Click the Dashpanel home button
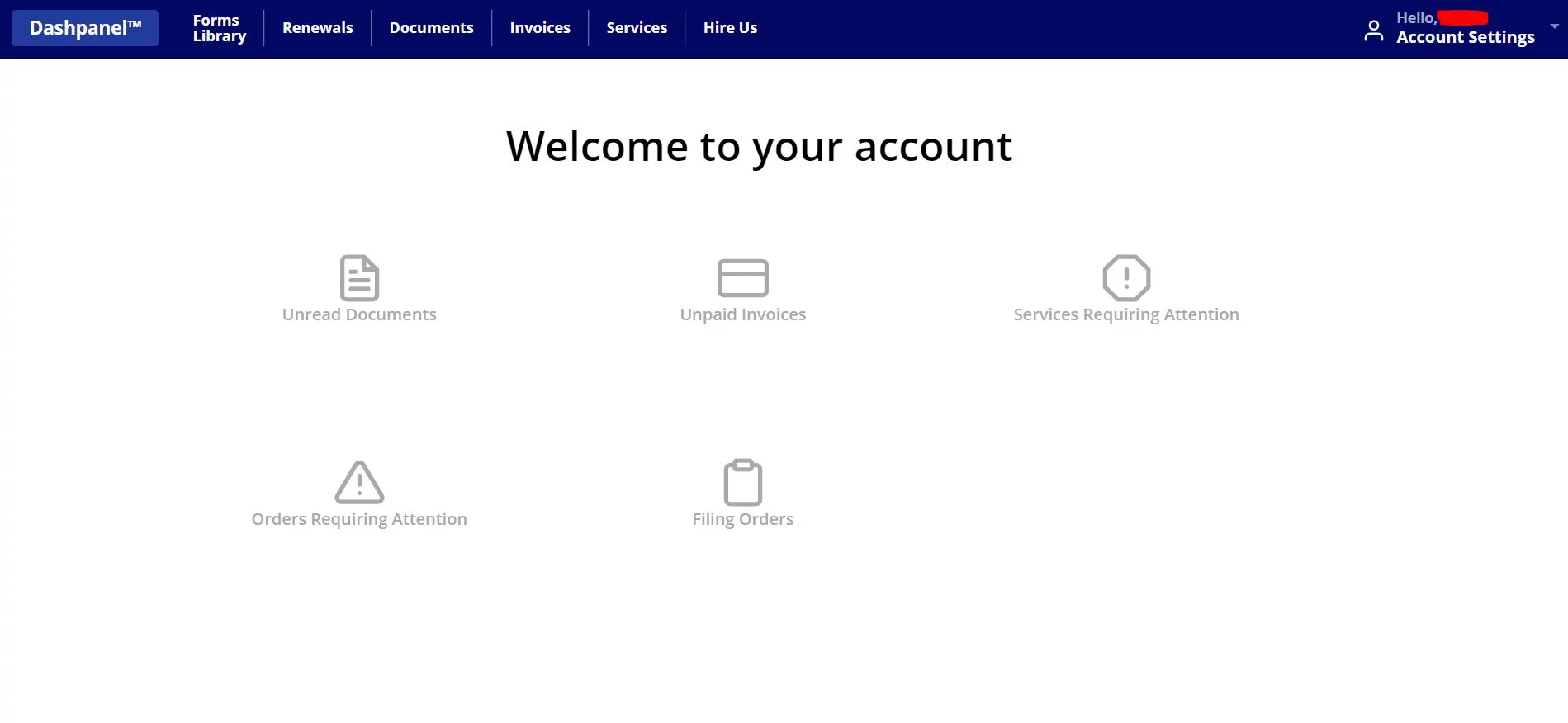1568x723 pixels. coord(85,28)
